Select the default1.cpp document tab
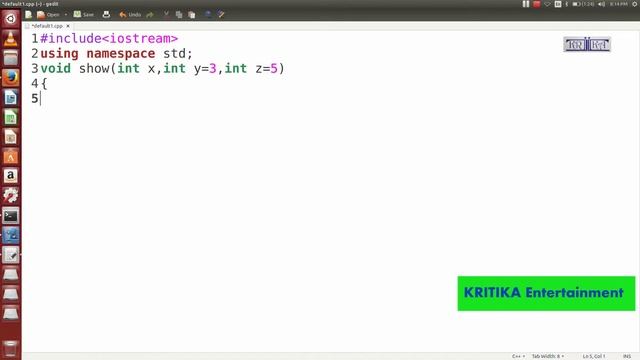The width and height of the screenshot is (640, 360). pos(47,26)
